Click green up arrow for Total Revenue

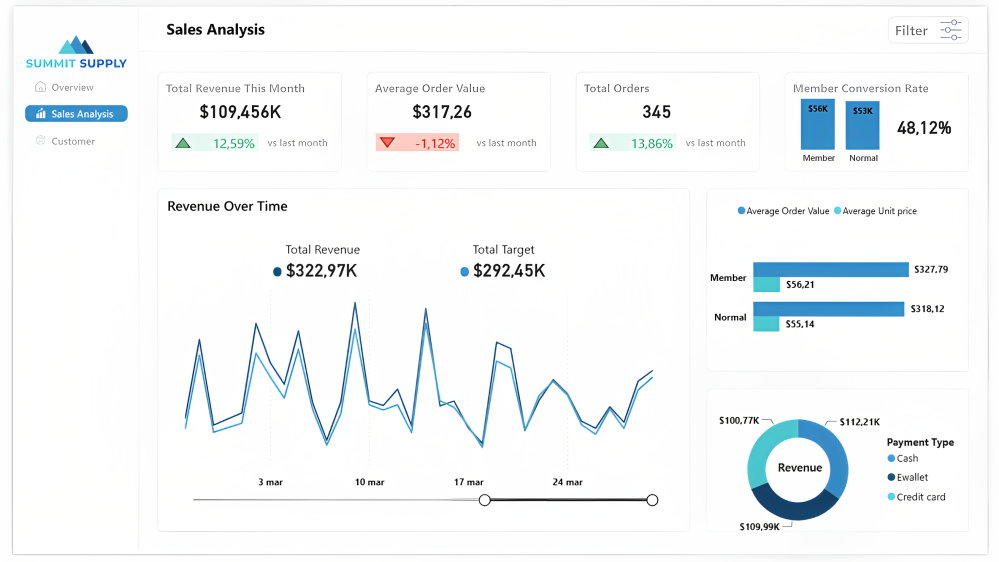(x=183, y=143)
